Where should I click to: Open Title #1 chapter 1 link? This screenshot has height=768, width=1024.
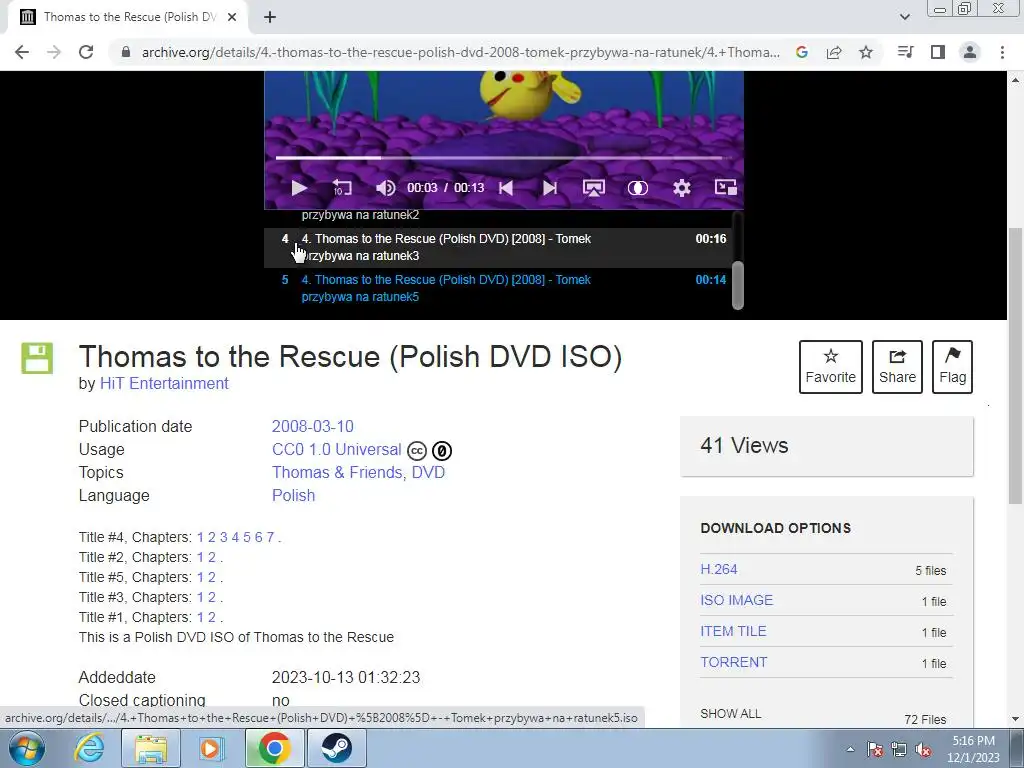[200, 617]
